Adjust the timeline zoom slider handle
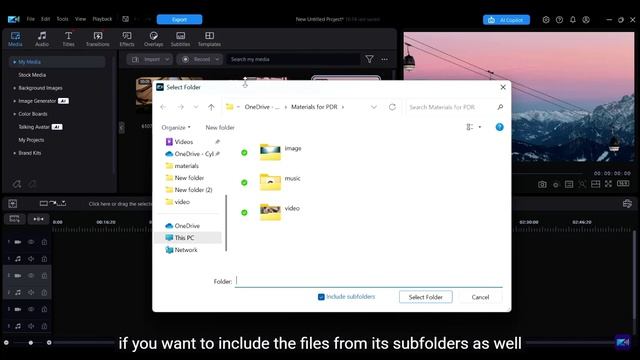The width and height of the screenshot is (640, 360). [x=31, y=343]
